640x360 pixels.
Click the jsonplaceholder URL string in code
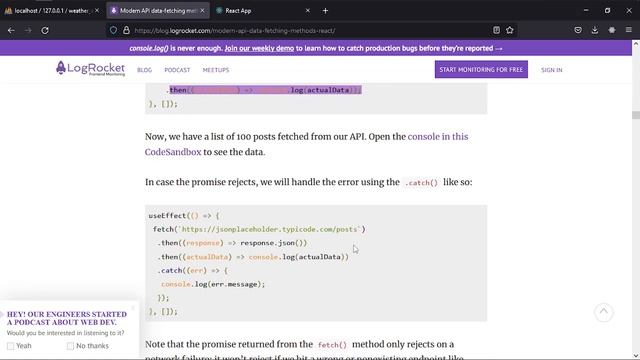click(269, 229)
